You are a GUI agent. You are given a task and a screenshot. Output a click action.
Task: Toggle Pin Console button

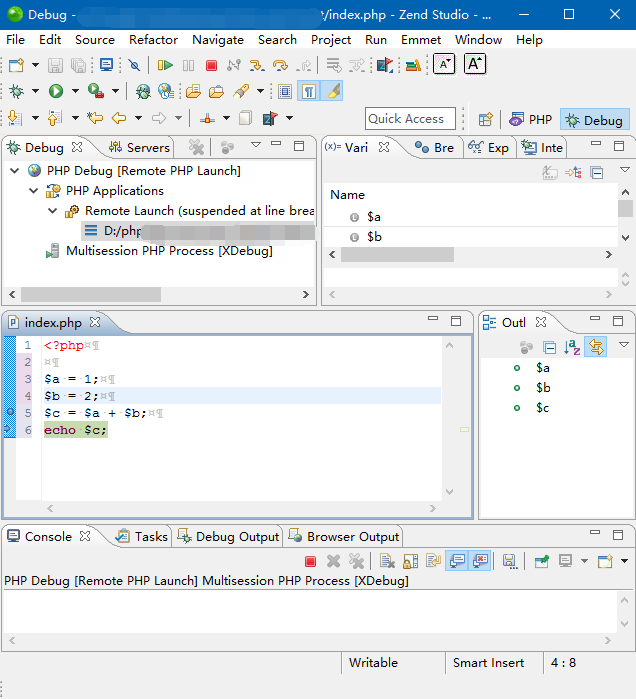click(542, 561)
